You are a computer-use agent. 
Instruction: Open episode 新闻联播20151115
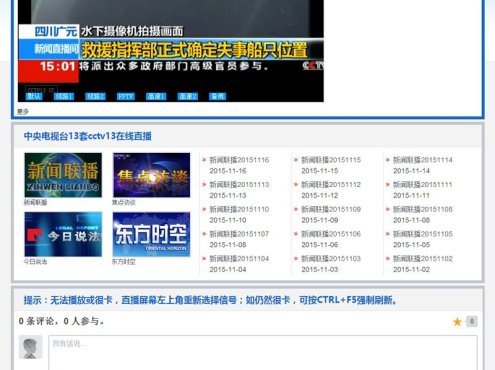click(331, 160)
